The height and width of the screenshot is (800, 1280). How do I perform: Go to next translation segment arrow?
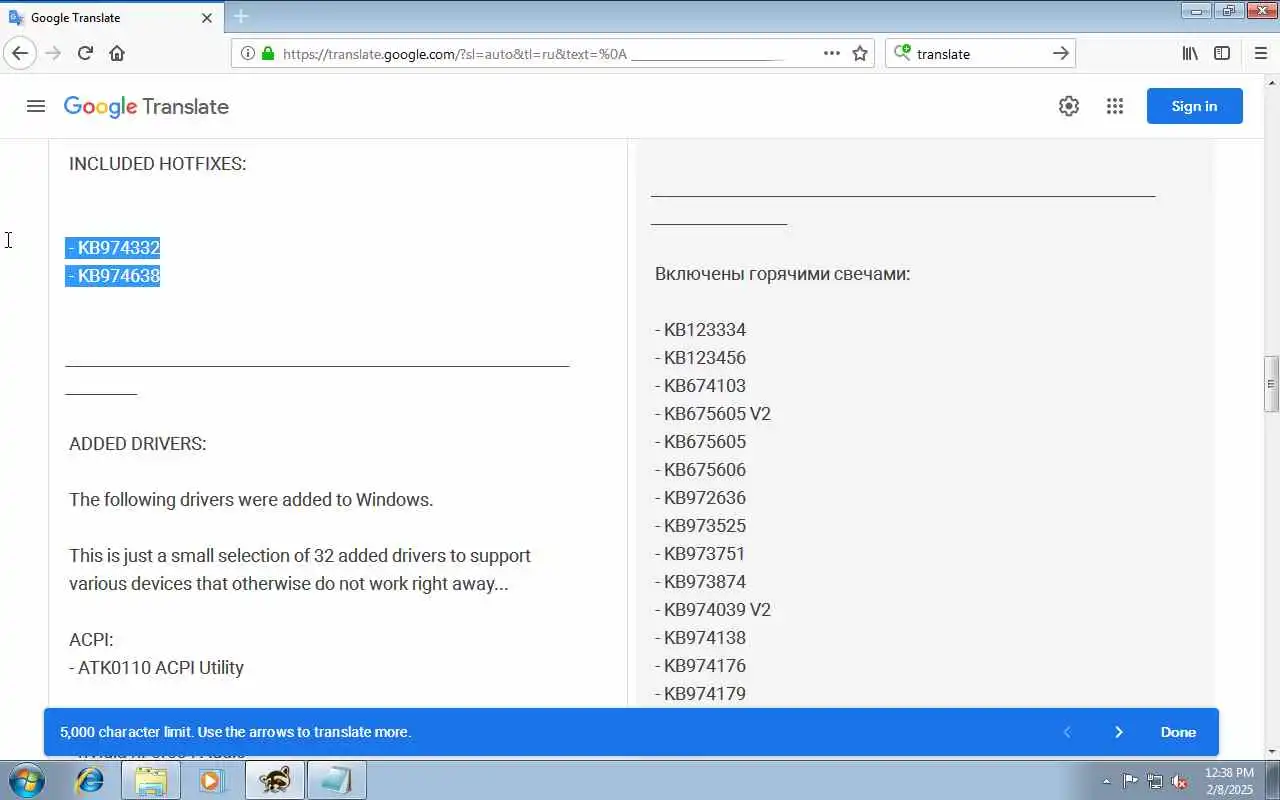pyautogui.click(x=1118, y=732)
